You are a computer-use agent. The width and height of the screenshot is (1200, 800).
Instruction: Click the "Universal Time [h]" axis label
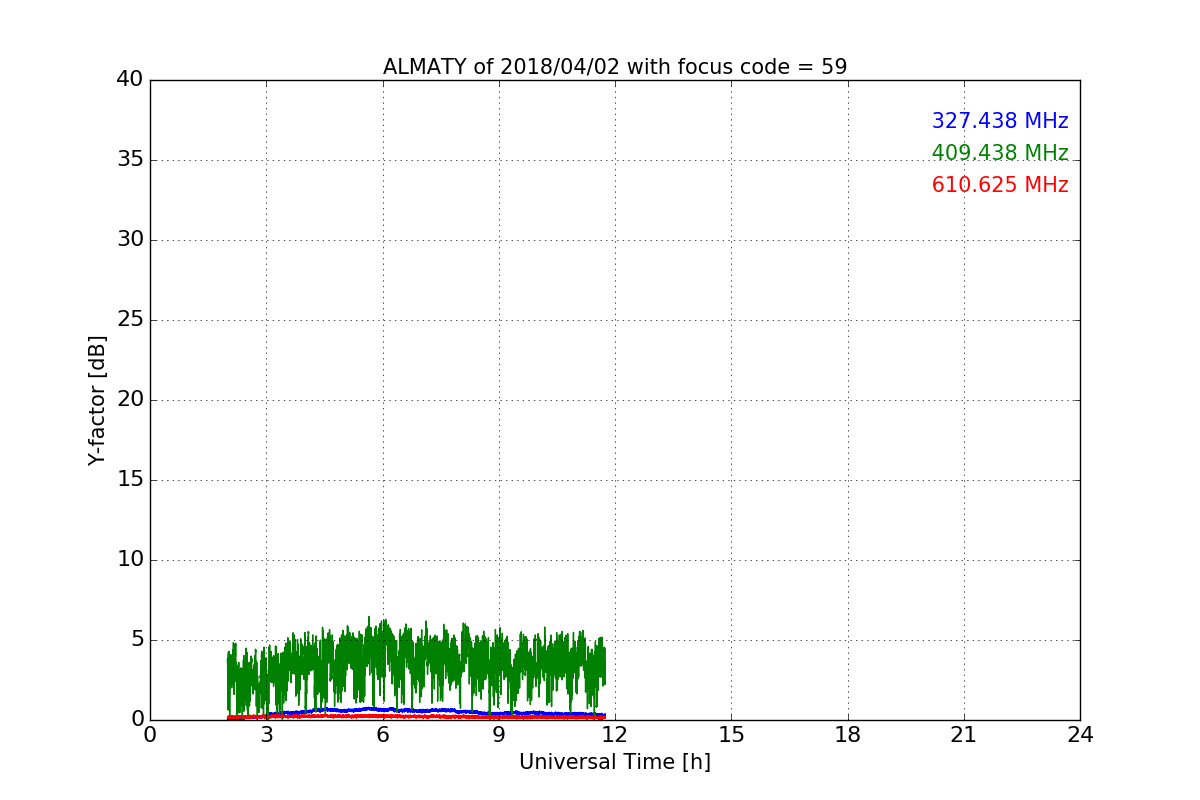(615, 762)
